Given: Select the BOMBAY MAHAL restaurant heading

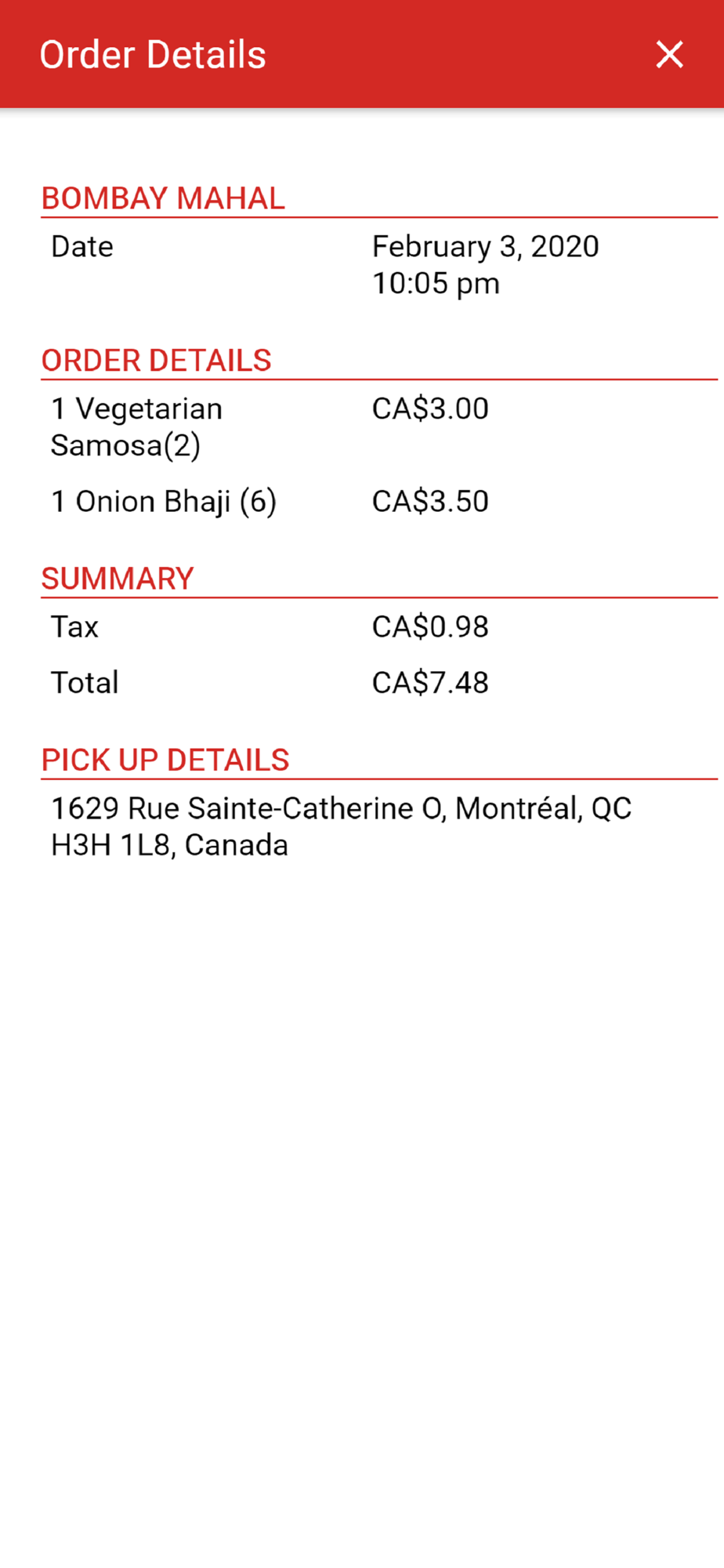Looking at the screenshot, I should tap(163, 198).
